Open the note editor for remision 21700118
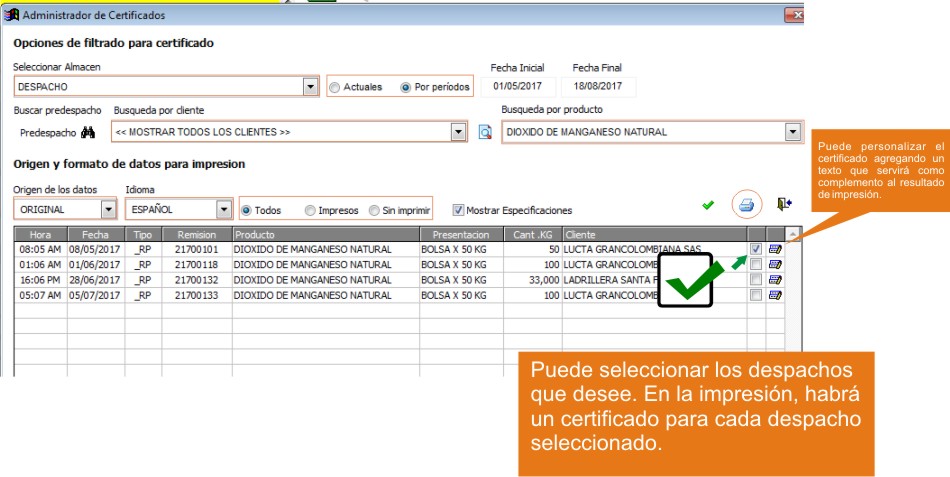 (775, 264)
